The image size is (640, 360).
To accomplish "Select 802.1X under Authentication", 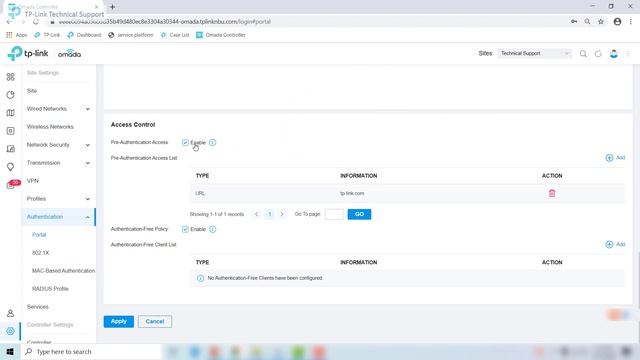I will click(40, 253).
